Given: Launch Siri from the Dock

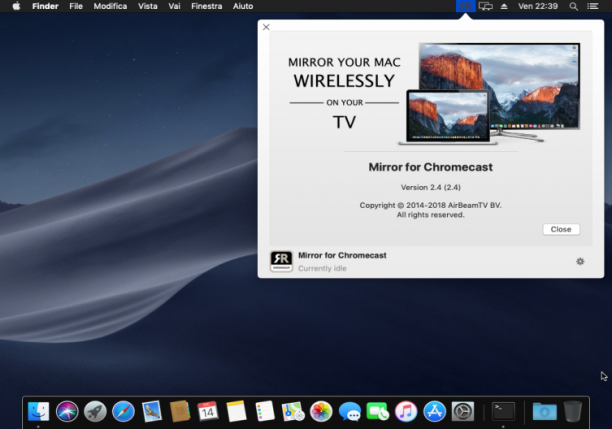Looking at the screenshot, I should tap(67, 411).
